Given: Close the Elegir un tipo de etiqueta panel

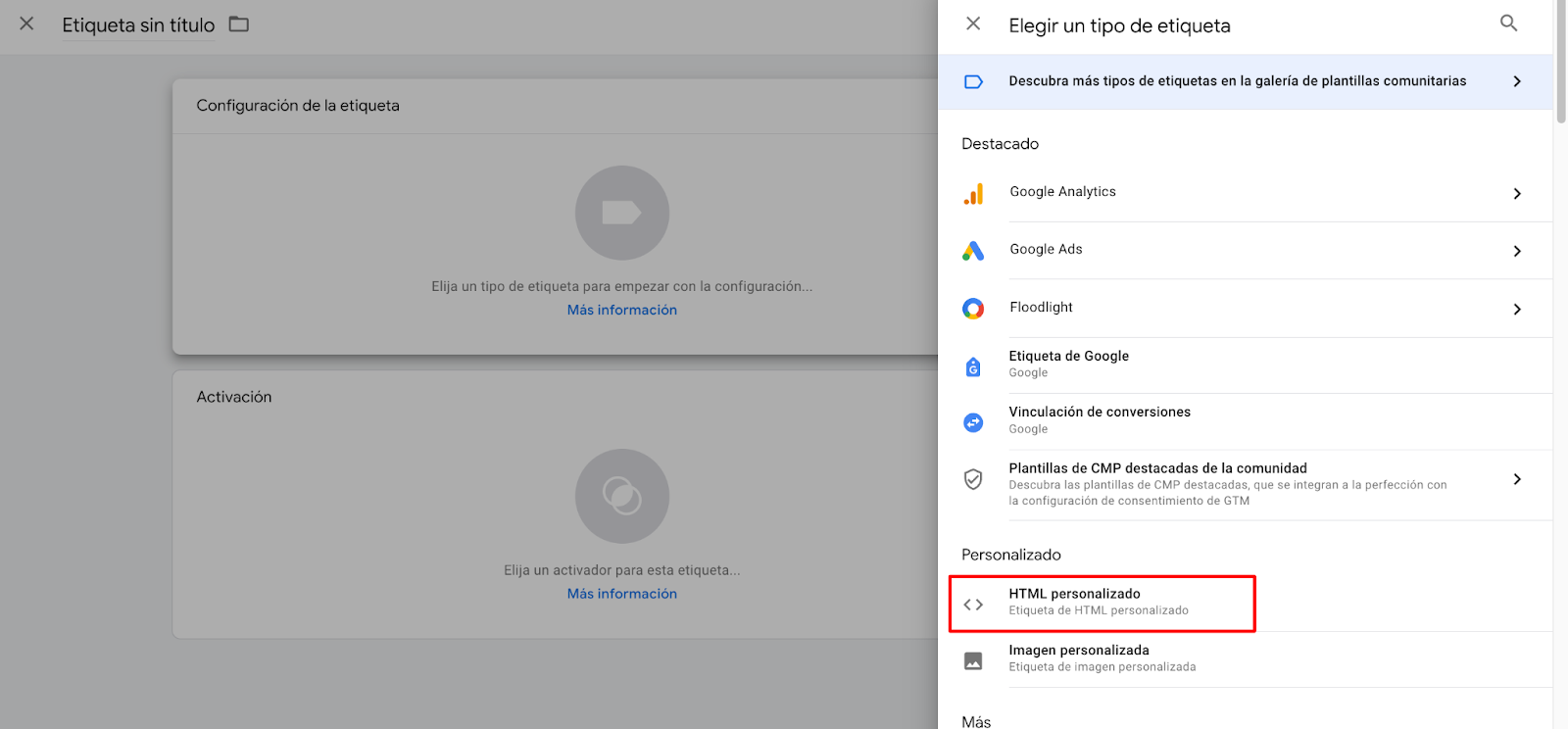Looking at the screenshot, I should point(973,24).
